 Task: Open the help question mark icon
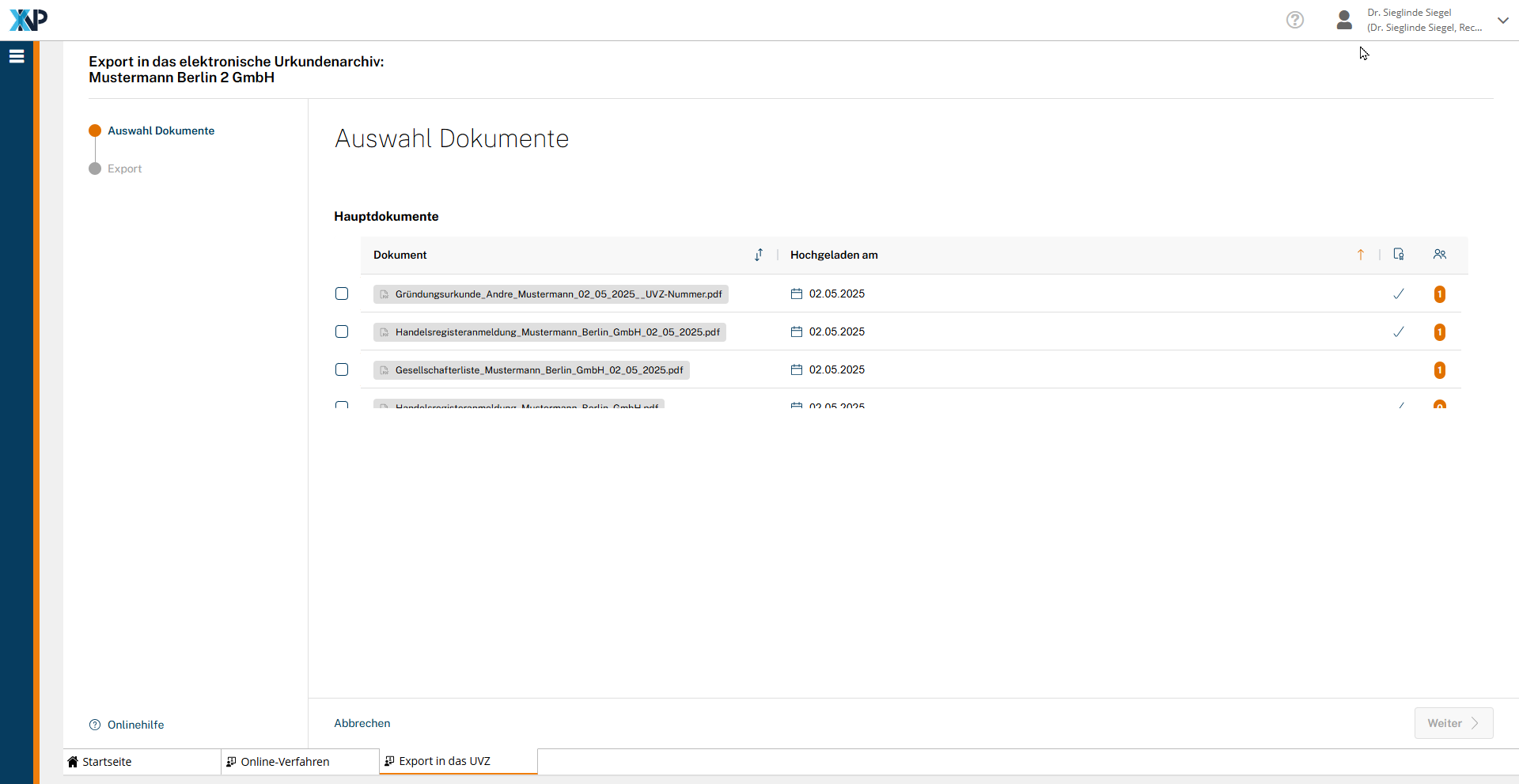pos(1294,20)
